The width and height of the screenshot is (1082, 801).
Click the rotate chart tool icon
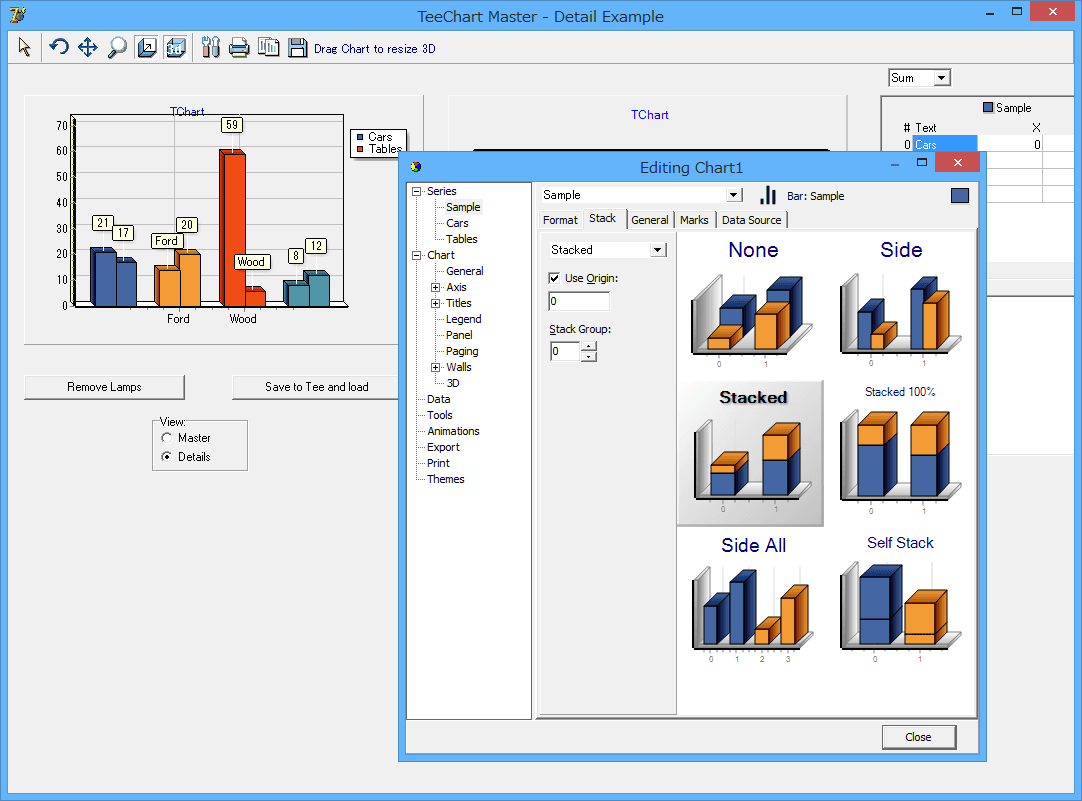tap(59, 48)
